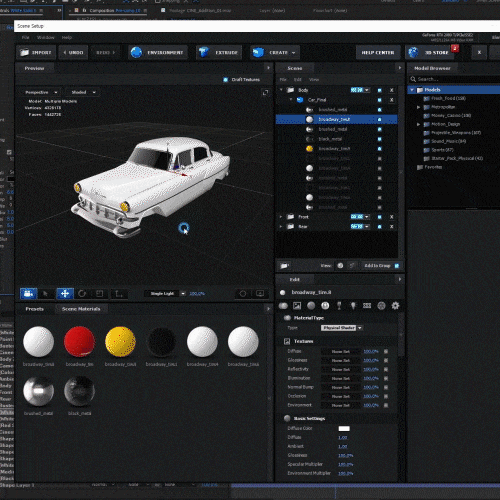Switch to the Presets tab
Image resolution: width=500 pixels, height=500 pixels.
[35, 309]
